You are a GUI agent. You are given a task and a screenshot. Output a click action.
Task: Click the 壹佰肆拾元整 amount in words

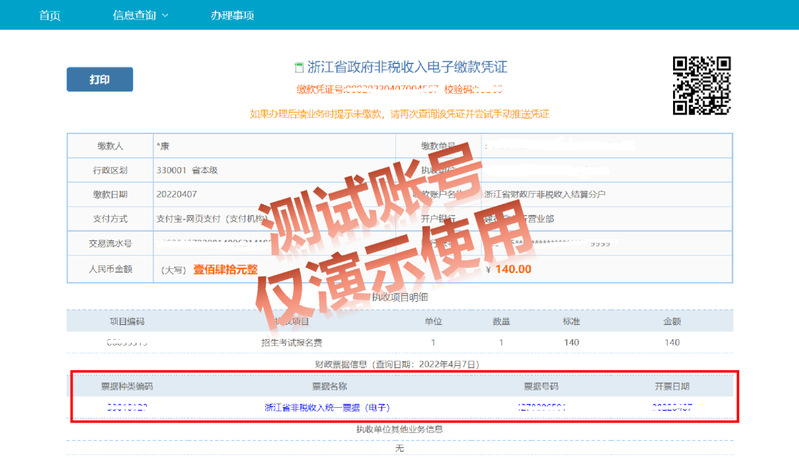225,269
